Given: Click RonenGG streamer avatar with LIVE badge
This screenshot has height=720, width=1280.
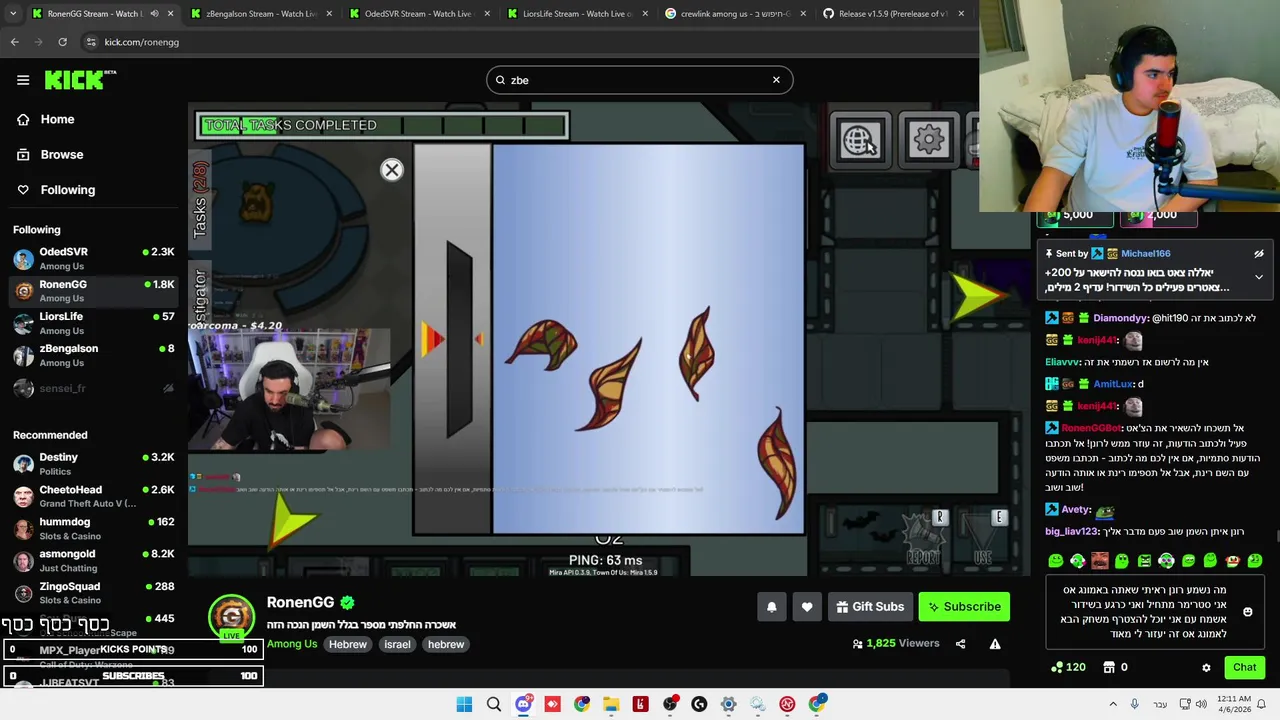Looking at the screenshot, I should [231, 618].
